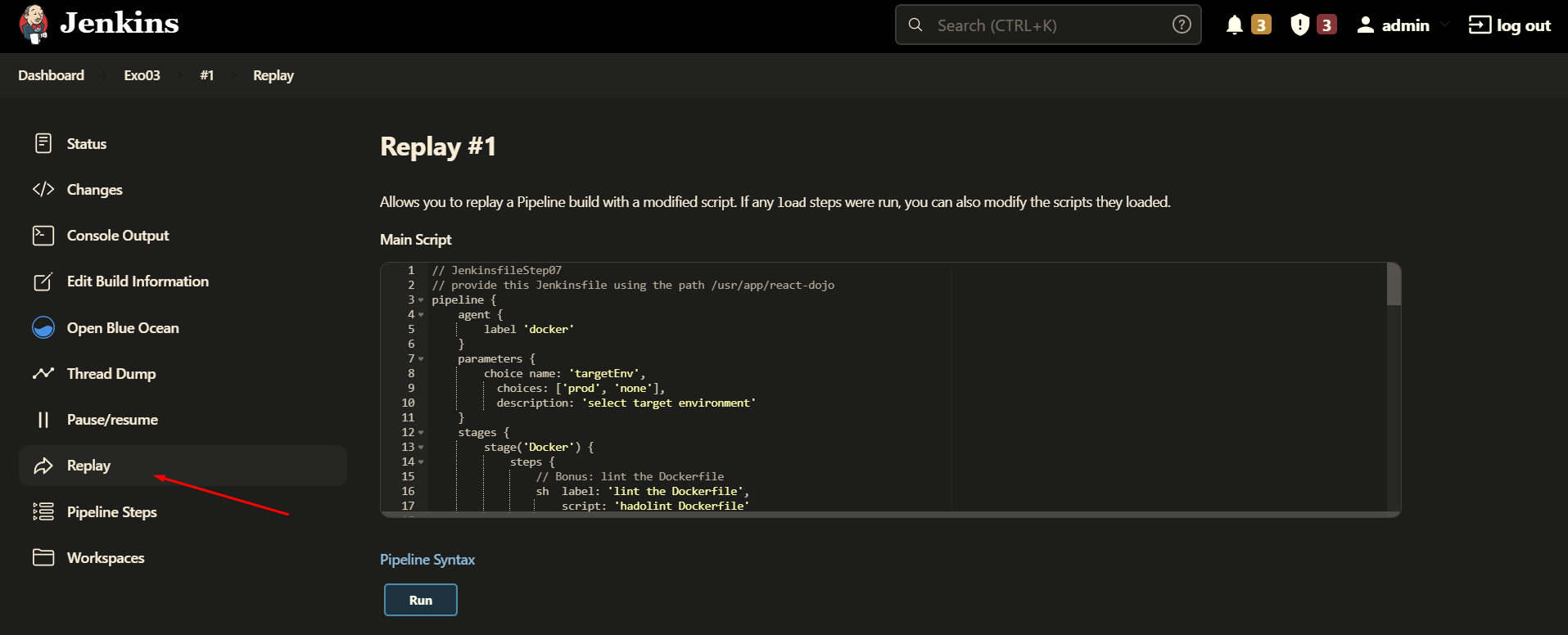Open the Changes sidebar item

(94, 190)
